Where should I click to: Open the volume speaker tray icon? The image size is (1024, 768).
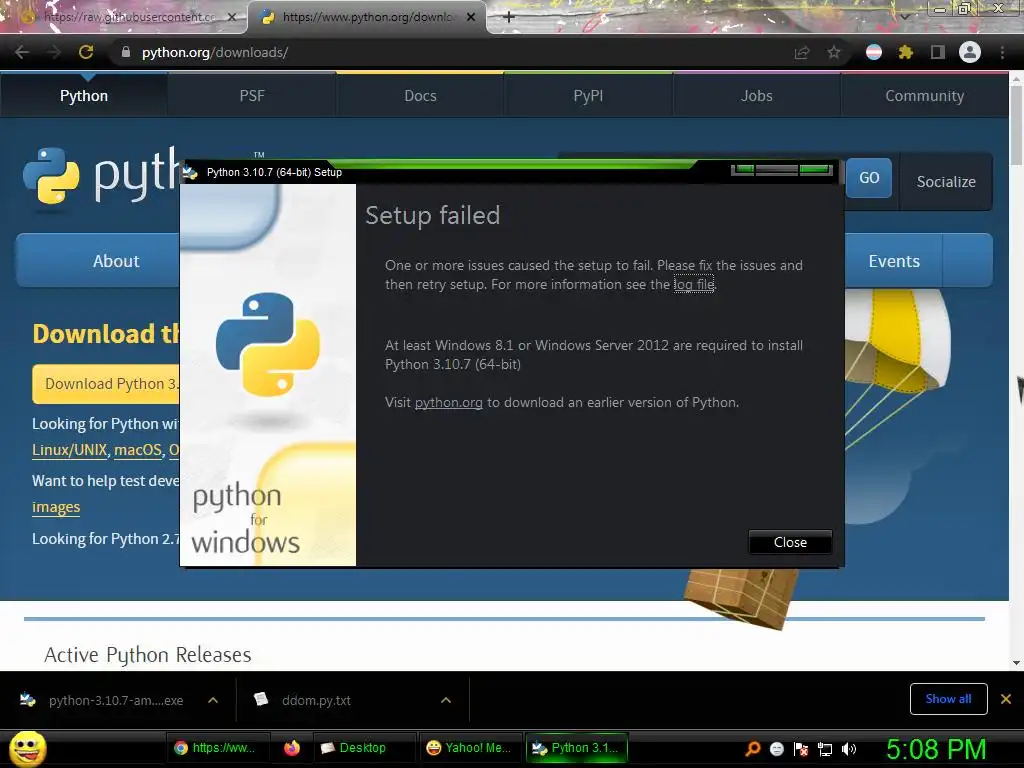[849, 749]
